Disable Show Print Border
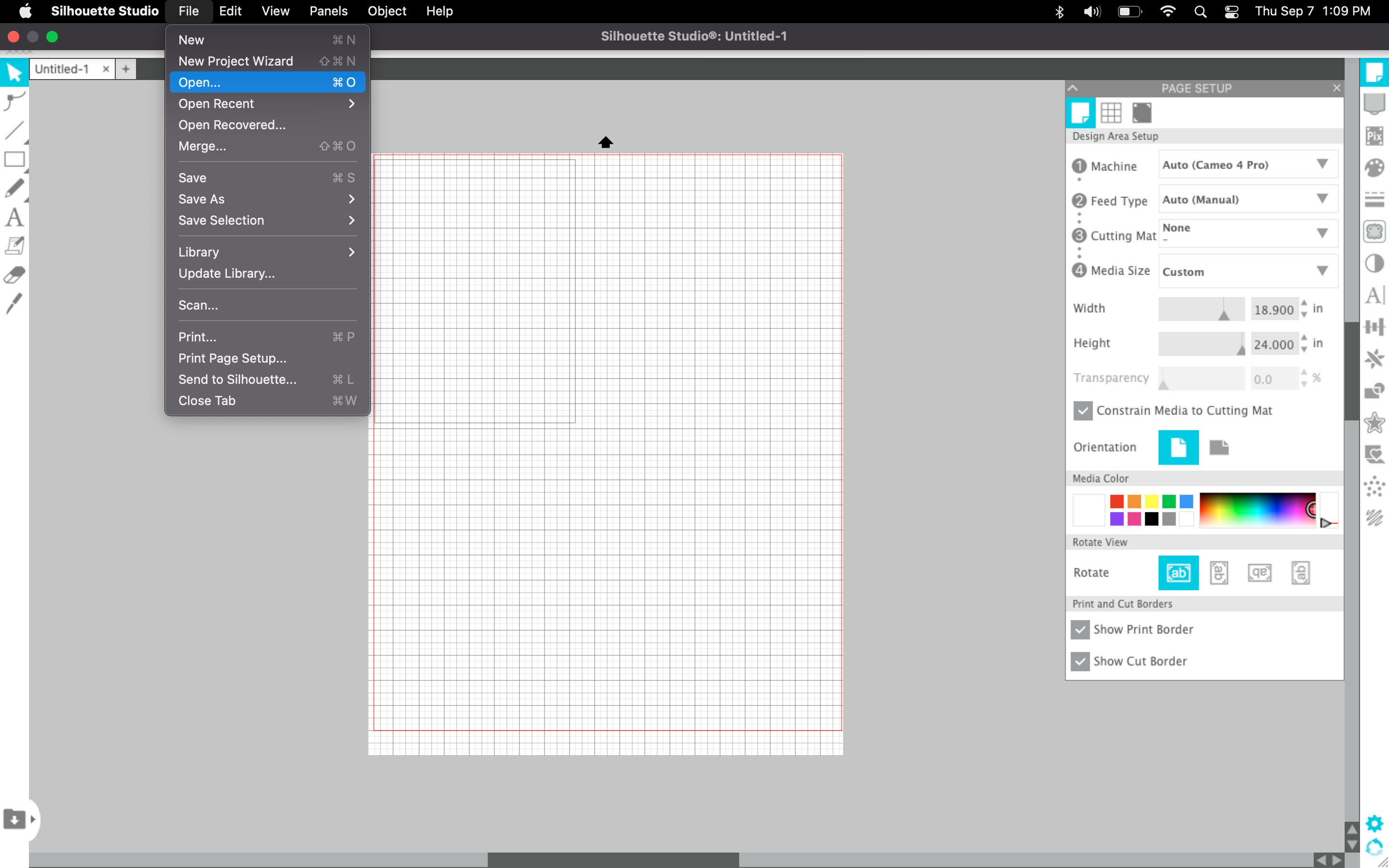 [1081, 629]
